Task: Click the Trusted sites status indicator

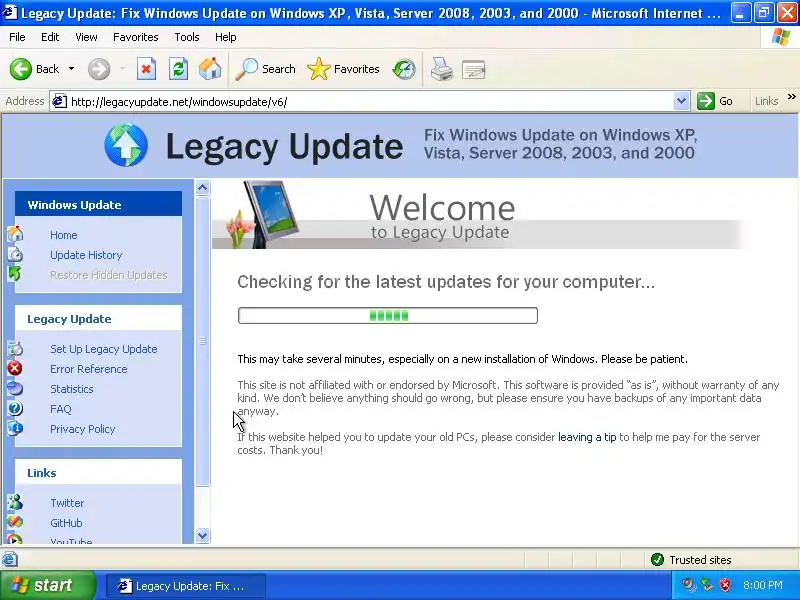Action: pos(691,560)
